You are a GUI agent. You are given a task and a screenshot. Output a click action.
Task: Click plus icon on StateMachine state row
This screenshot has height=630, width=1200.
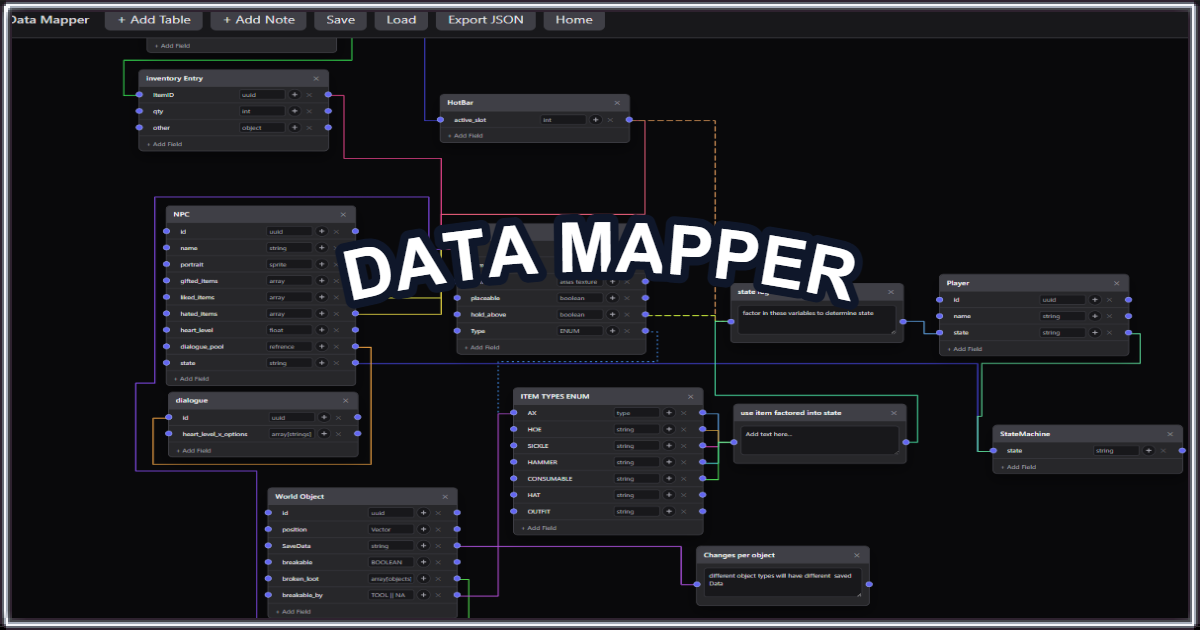(x=1148, y=450)
